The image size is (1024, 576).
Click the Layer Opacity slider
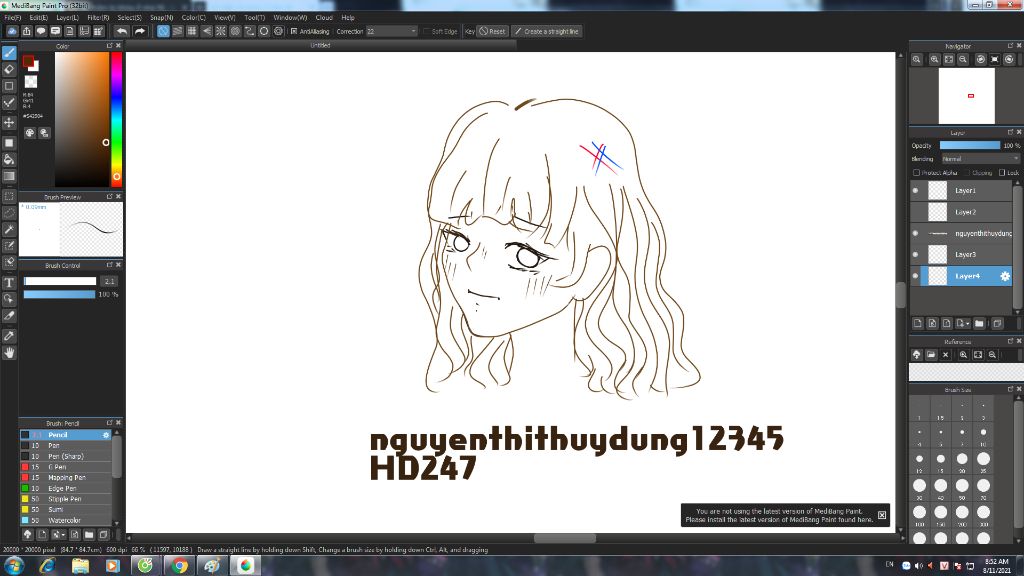[969, 146]
